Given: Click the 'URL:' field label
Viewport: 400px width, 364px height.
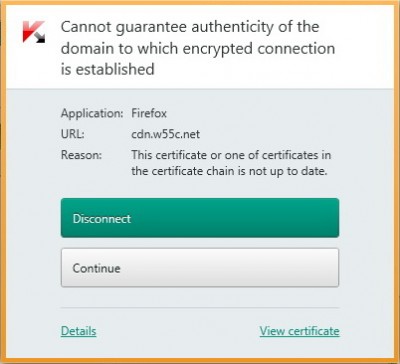Looking at the screenshot, I should 73,134.
